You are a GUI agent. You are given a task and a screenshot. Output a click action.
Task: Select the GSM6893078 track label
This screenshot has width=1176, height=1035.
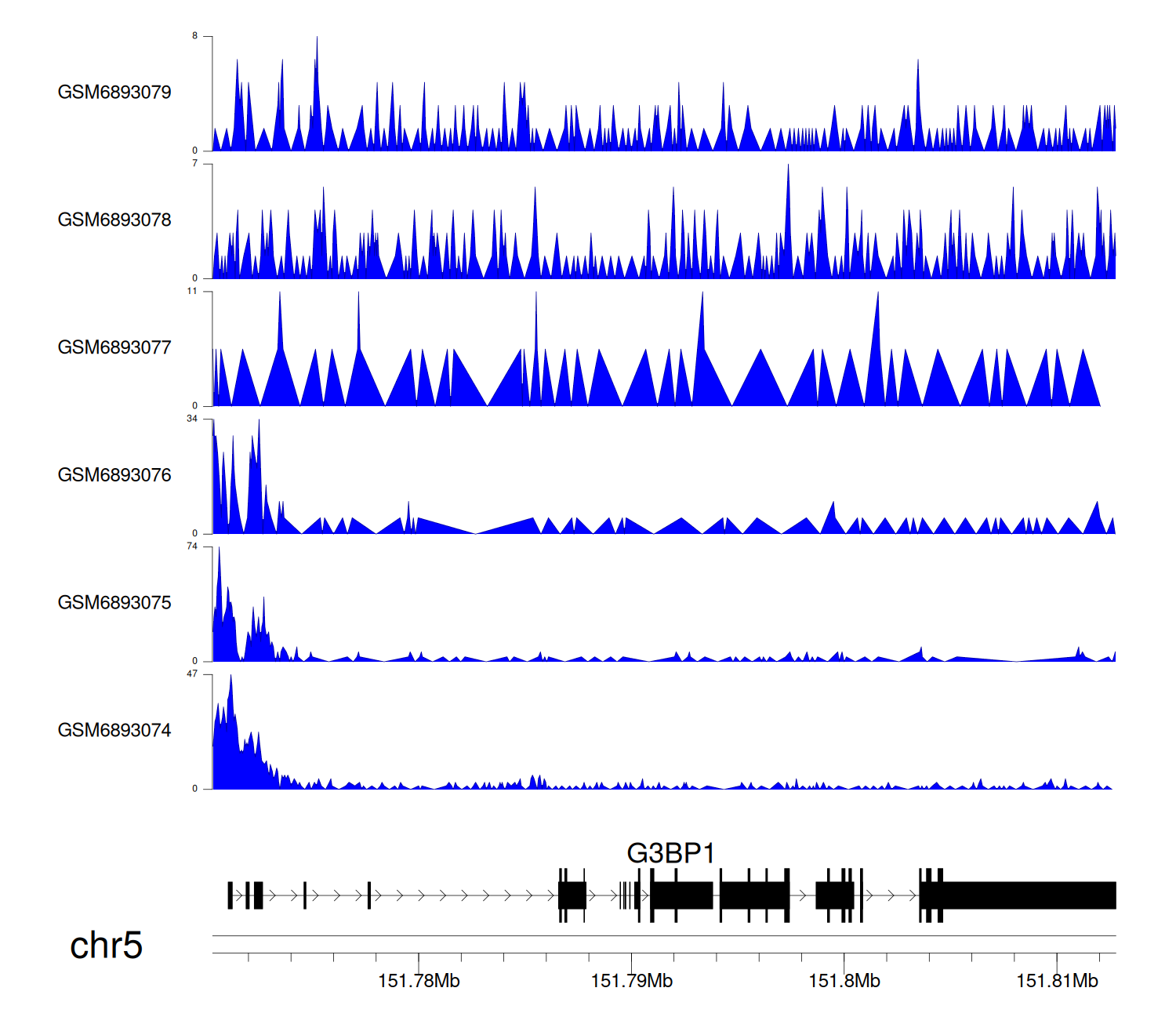(114, 220)
